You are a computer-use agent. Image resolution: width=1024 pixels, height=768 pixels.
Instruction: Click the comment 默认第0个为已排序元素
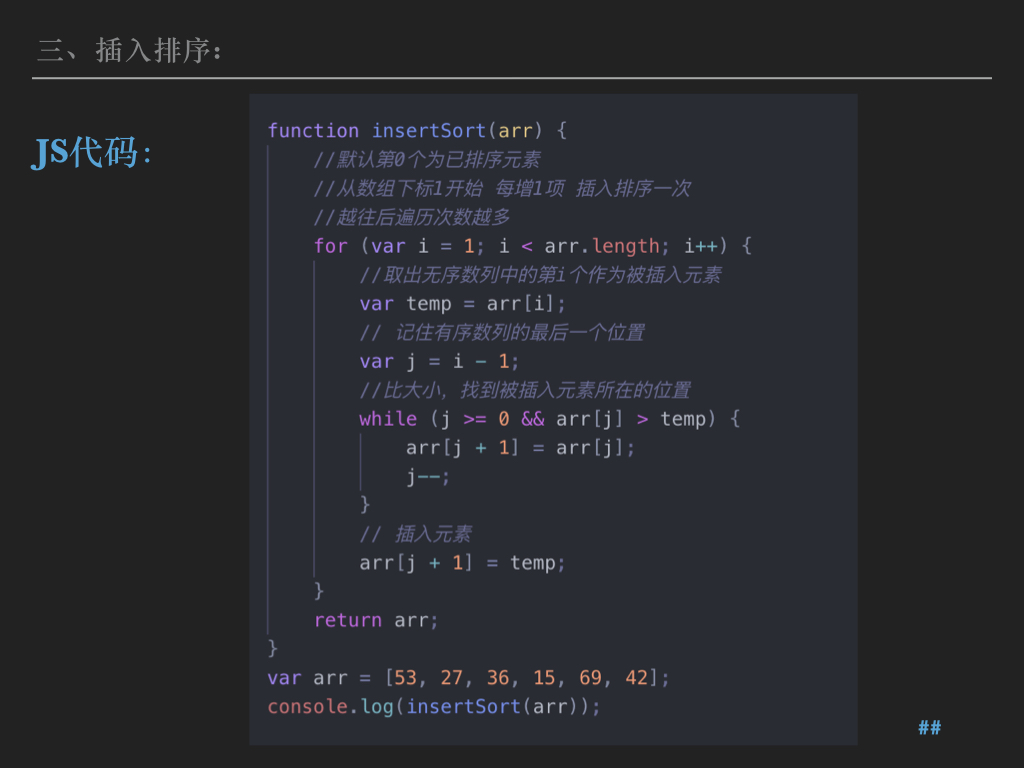point(427,160)
